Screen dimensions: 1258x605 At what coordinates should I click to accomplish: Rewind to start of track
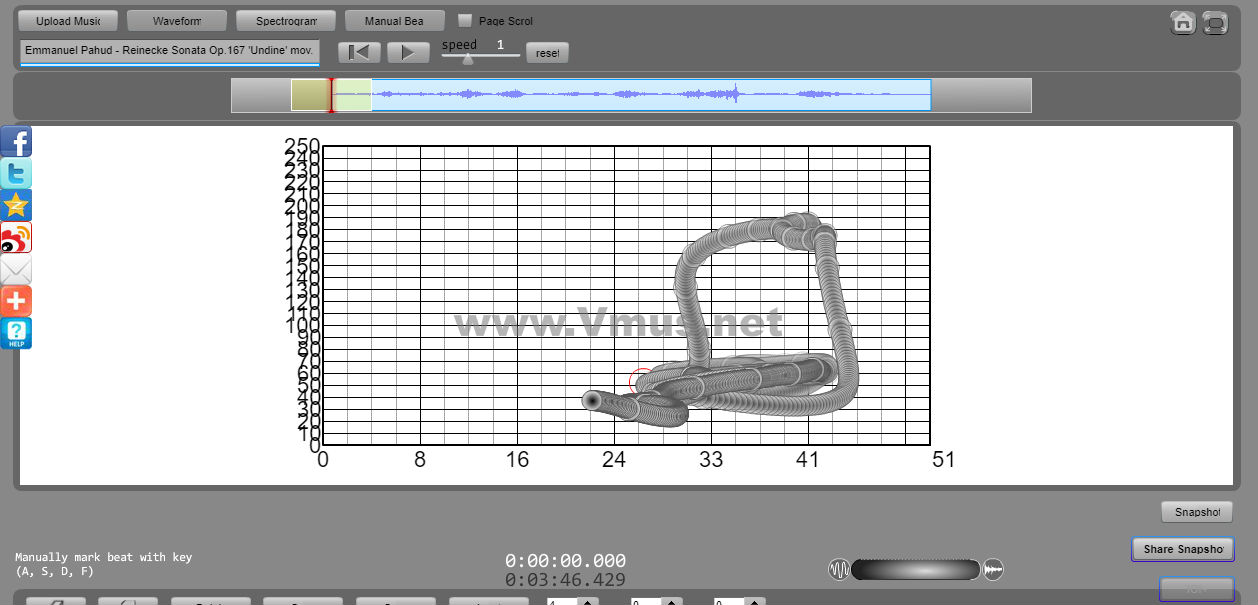click(x=359, y=52)
